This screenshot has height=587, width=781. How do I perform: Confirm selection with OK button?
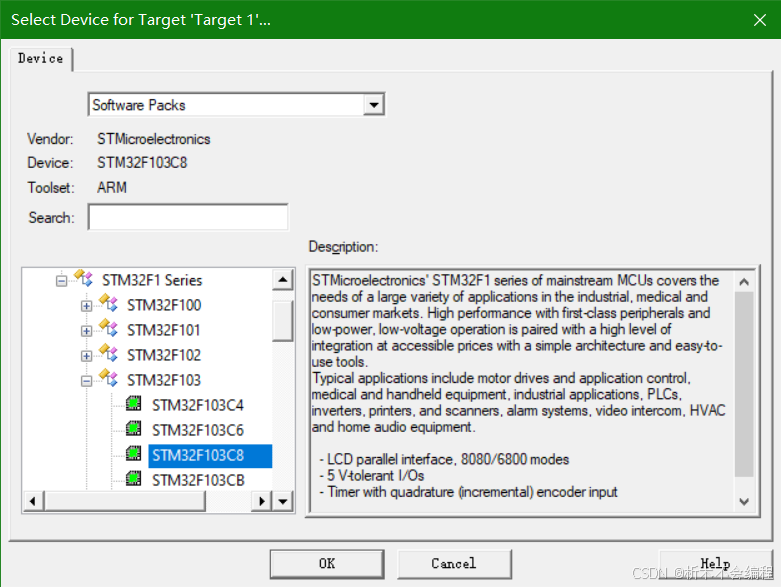(327, 564)
